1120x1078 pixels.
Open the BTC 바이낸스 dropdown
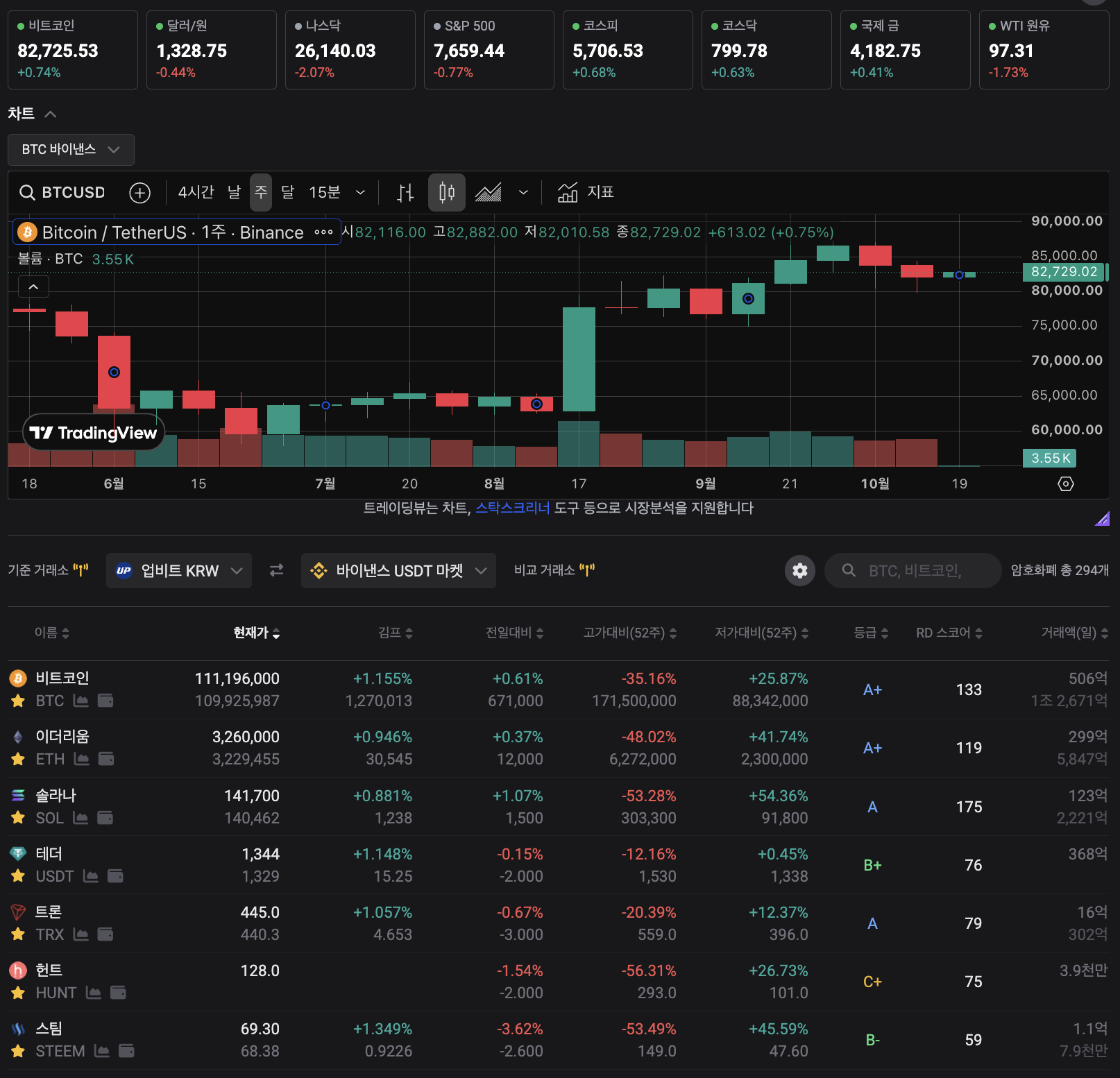pyautogui.click(x=71, y=150)
